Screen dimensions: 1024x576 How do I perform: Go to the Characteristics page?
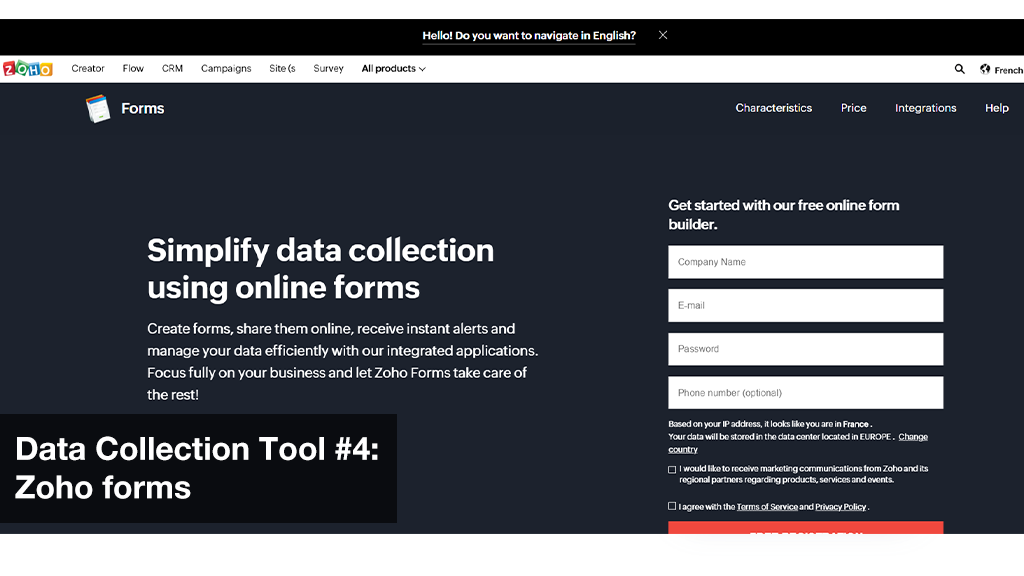click(774, 108)
